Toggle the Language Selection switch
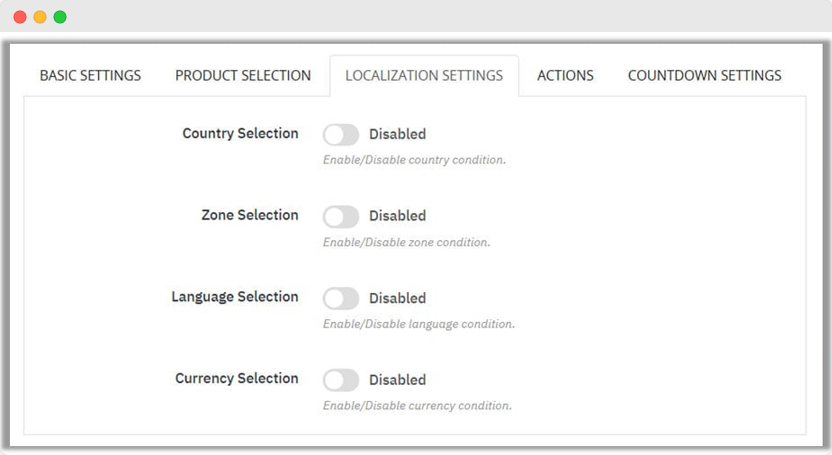Viewport: 832px width, 455px height. 341,298
